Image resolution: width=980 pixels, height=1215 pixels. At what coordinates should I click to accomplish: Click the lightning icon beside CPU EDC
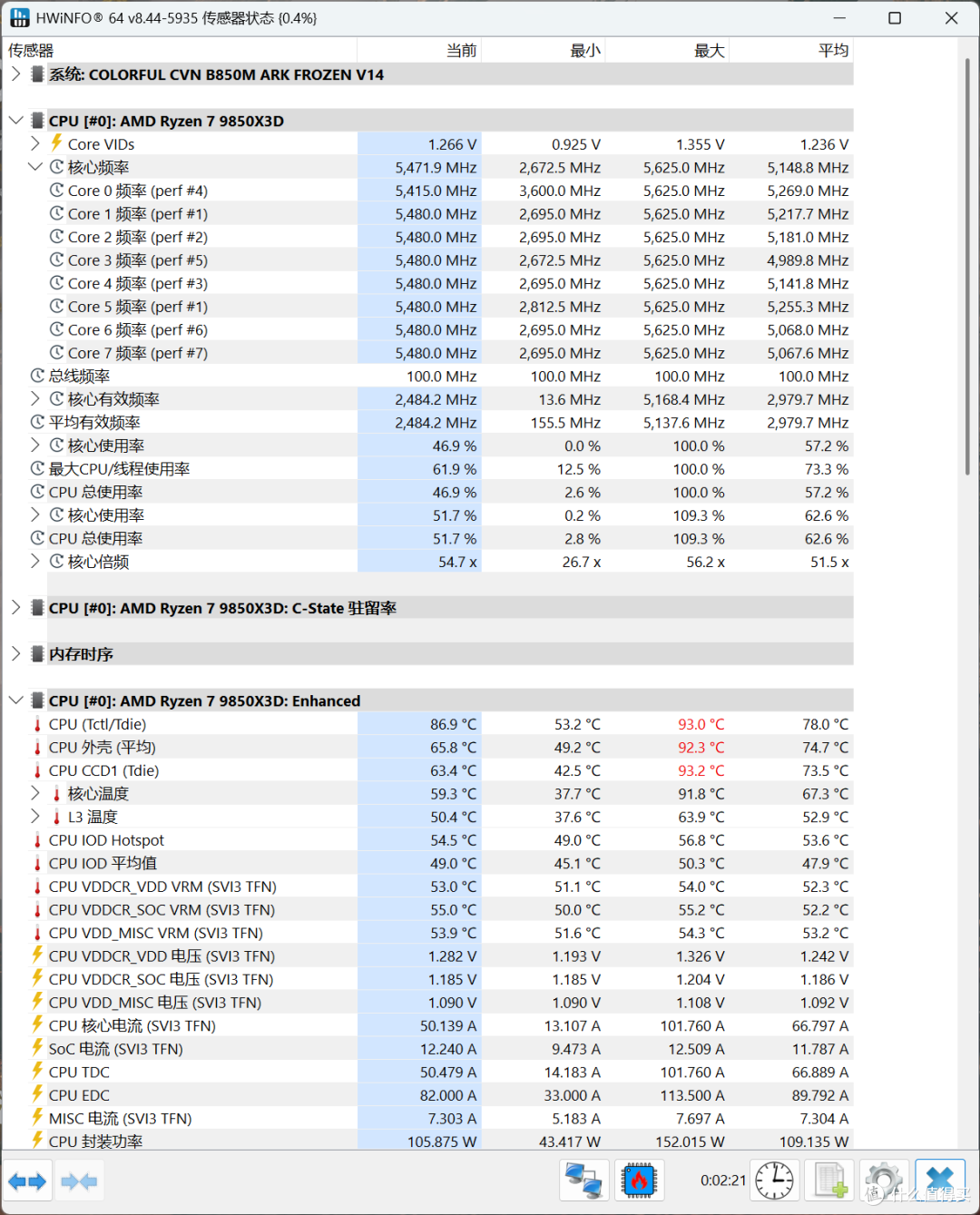(37, 1095)
